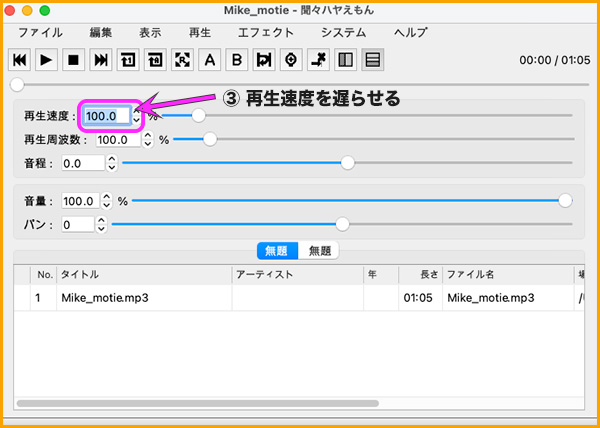Toggle random playback (R) button
The image size is (600, 428).
pyautogui.click(x=183, y=60)
